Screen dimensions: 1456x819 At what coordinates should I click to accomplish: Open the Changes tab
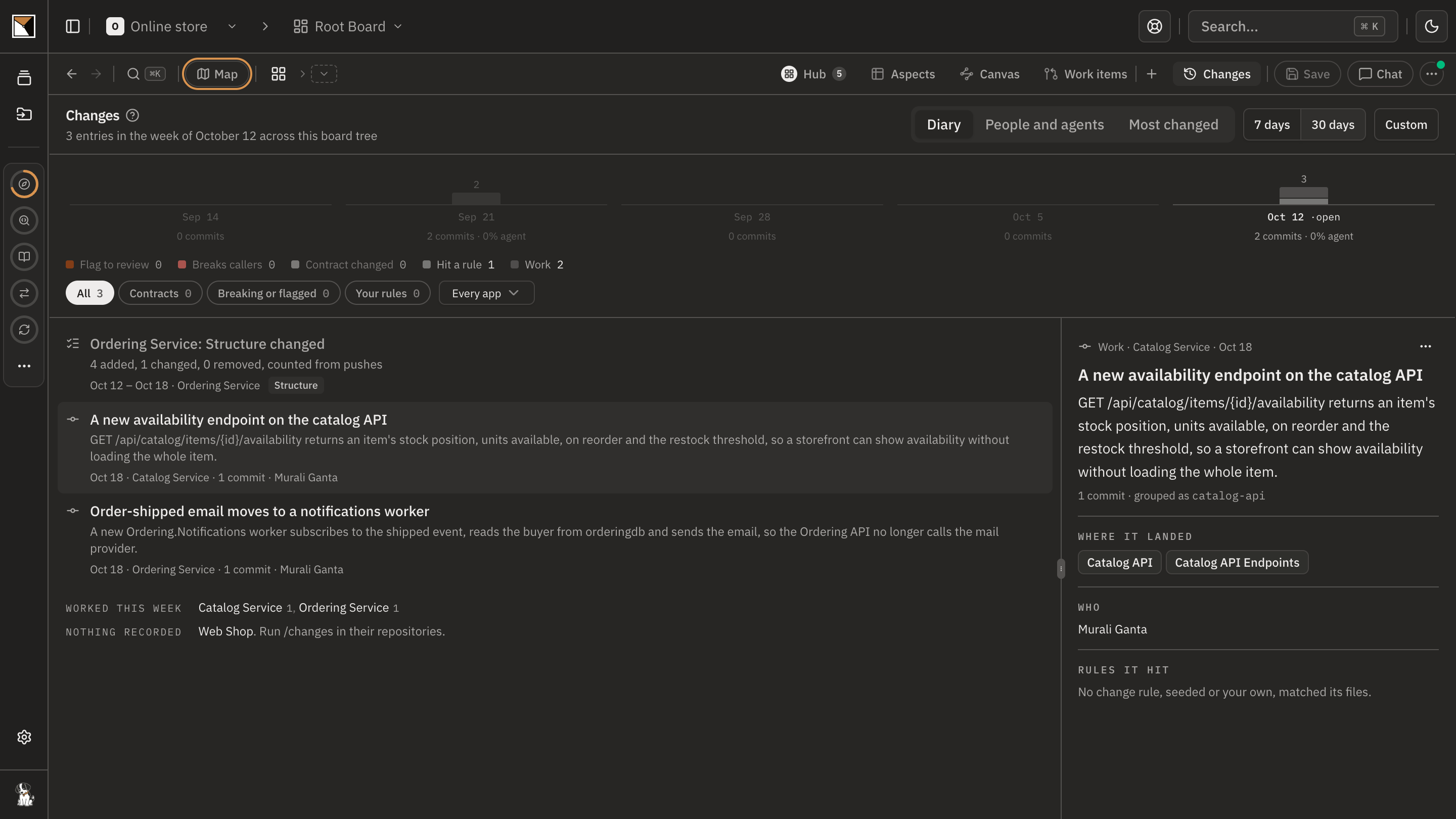point(1216,74)
